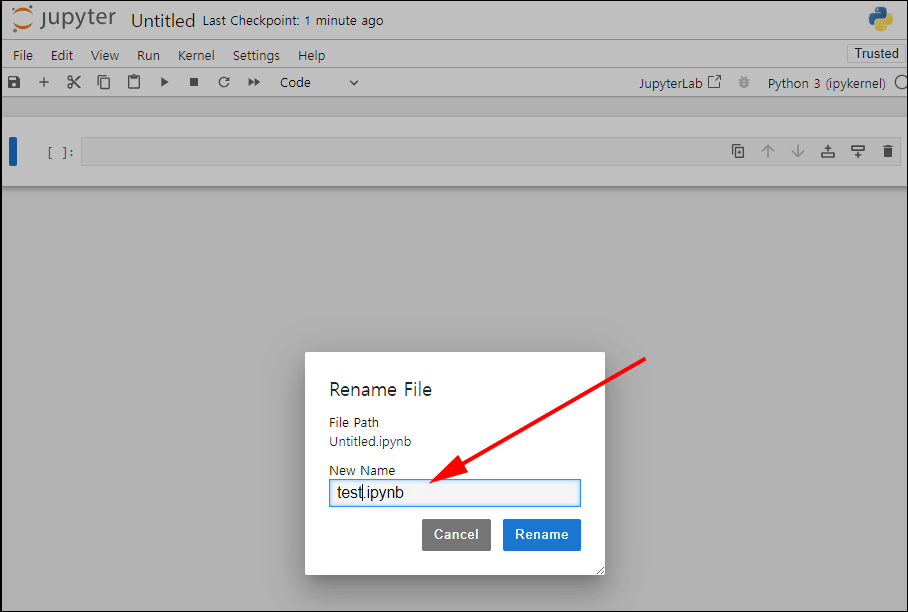Insert a cell below cell-toolbar icon
Screen dimensions: 908x612
coord(858,151)
